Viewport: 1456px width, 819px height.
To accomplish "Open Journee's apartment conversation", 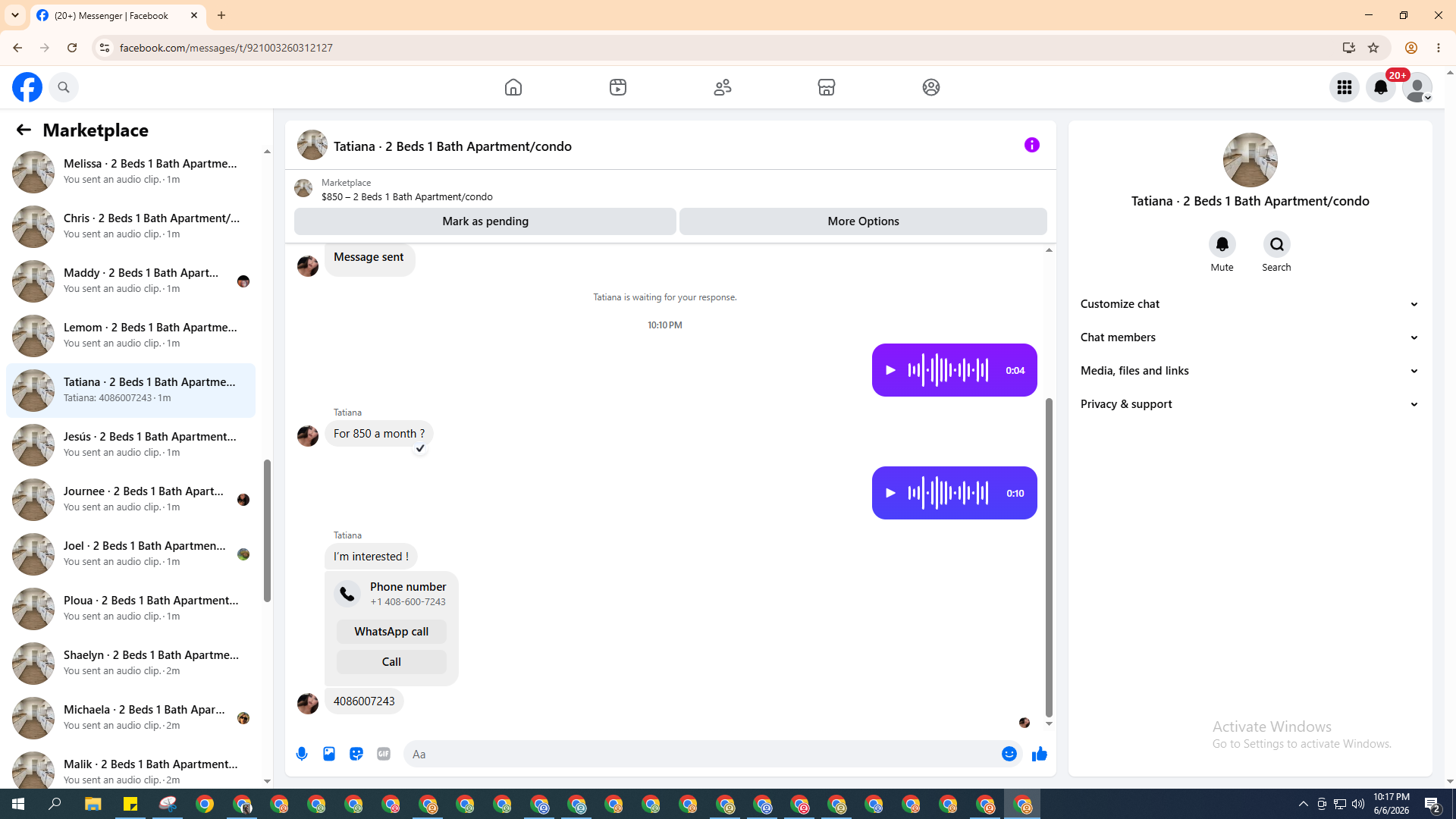I will pyautogui.click(x=130, y=499).
